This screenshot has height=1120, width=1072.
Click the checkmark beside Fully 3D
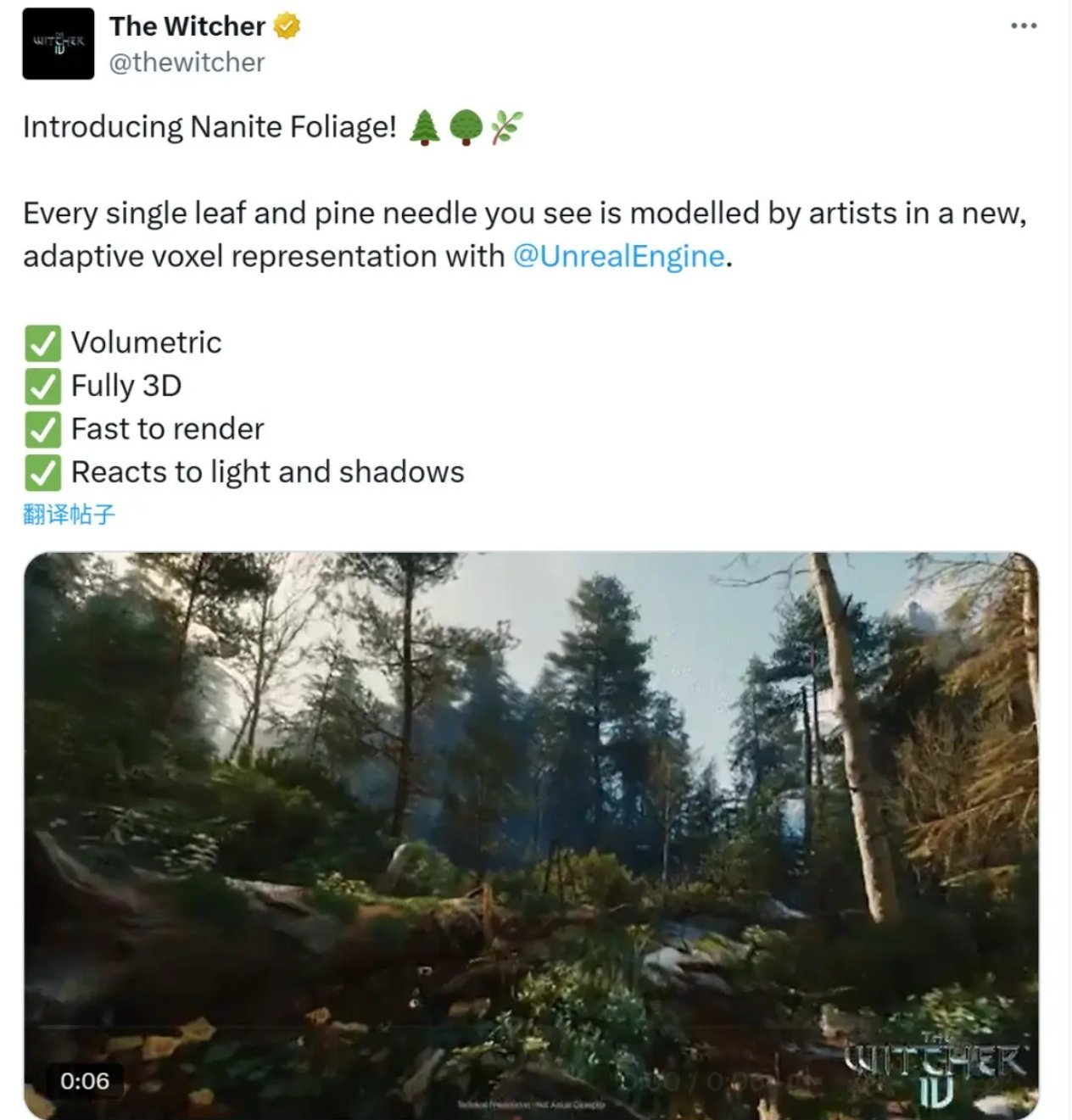pyautogui.click(x=42, y=387)
